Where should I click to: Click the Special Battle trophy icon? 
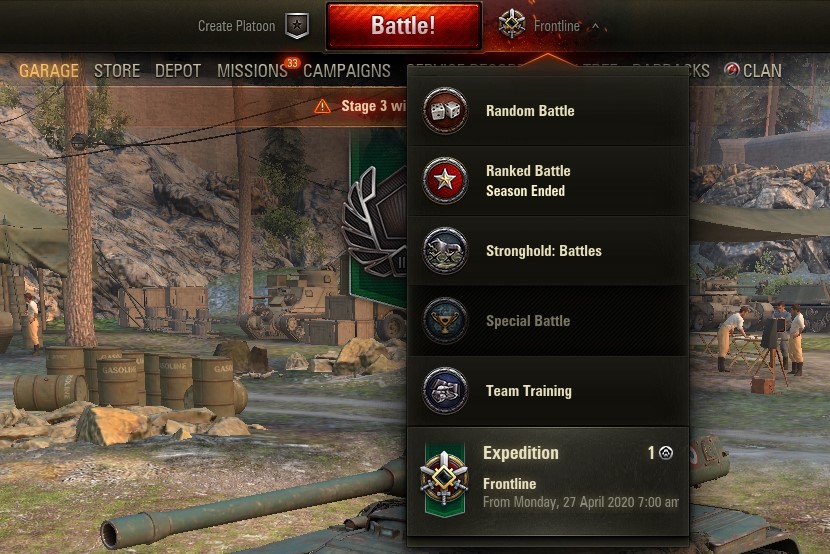[x=445, y=321]
